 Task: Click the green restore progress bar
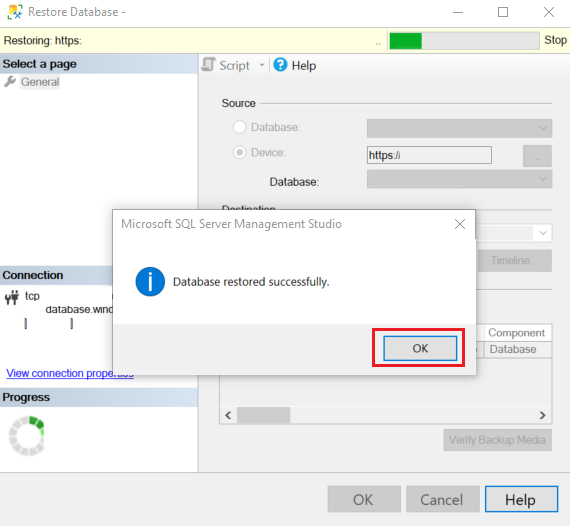[464, 40]
